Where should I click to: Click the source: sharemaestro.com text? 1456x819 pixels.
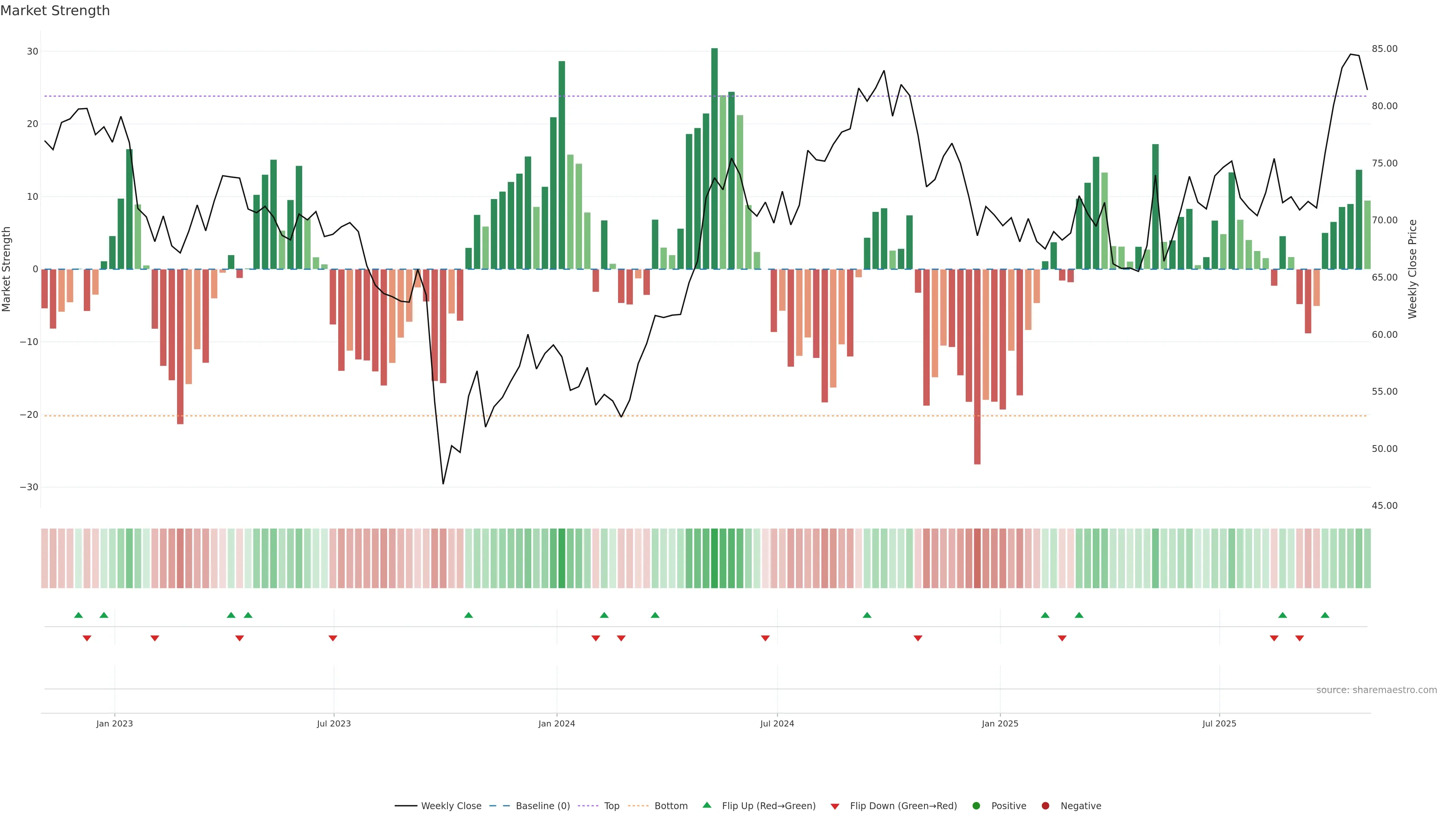tap(1376, 690)
